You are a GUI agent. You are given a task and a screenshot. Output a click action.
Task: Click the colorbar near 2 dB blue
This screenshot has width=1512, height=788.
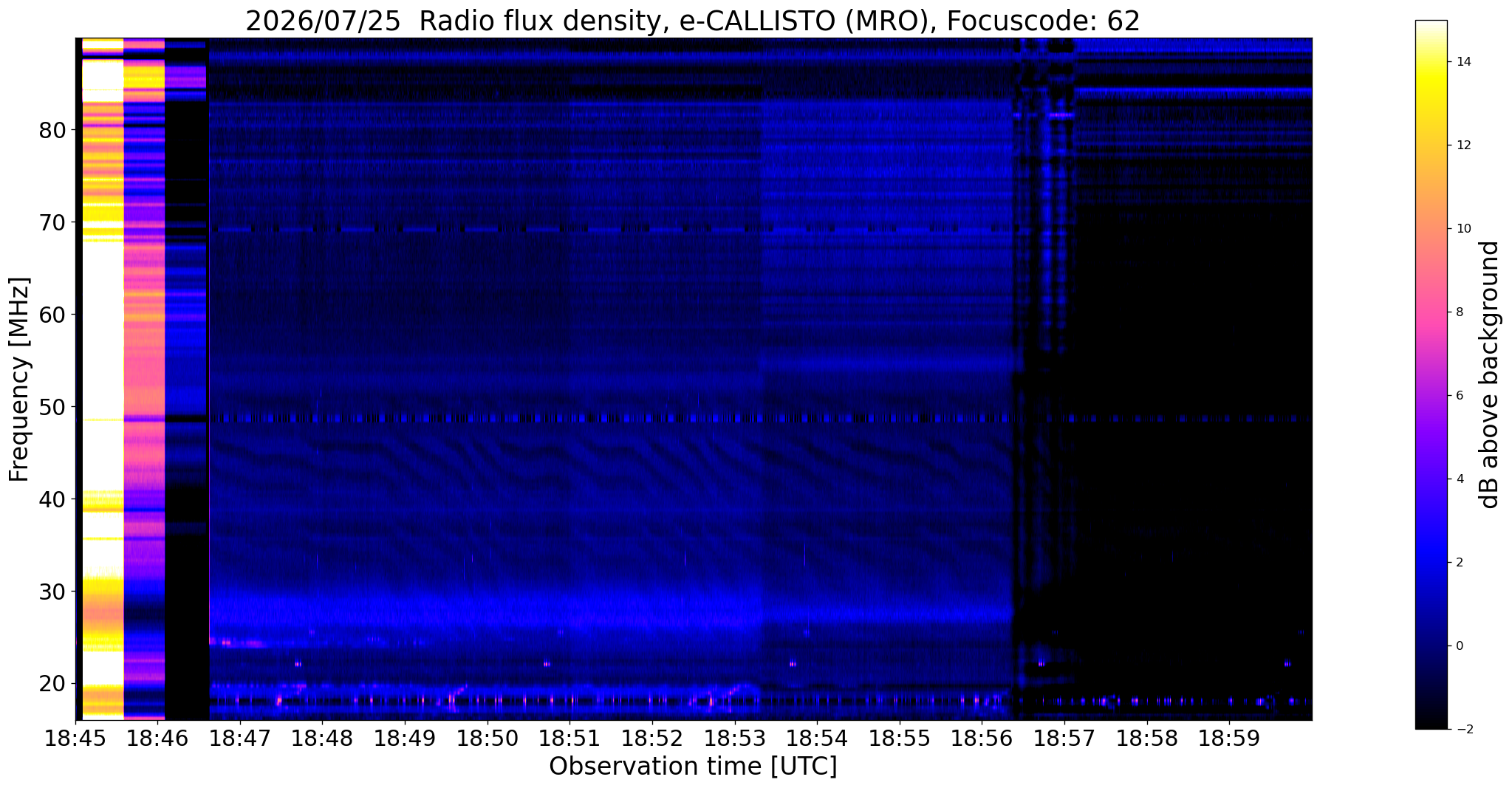tap(1431, 562)
